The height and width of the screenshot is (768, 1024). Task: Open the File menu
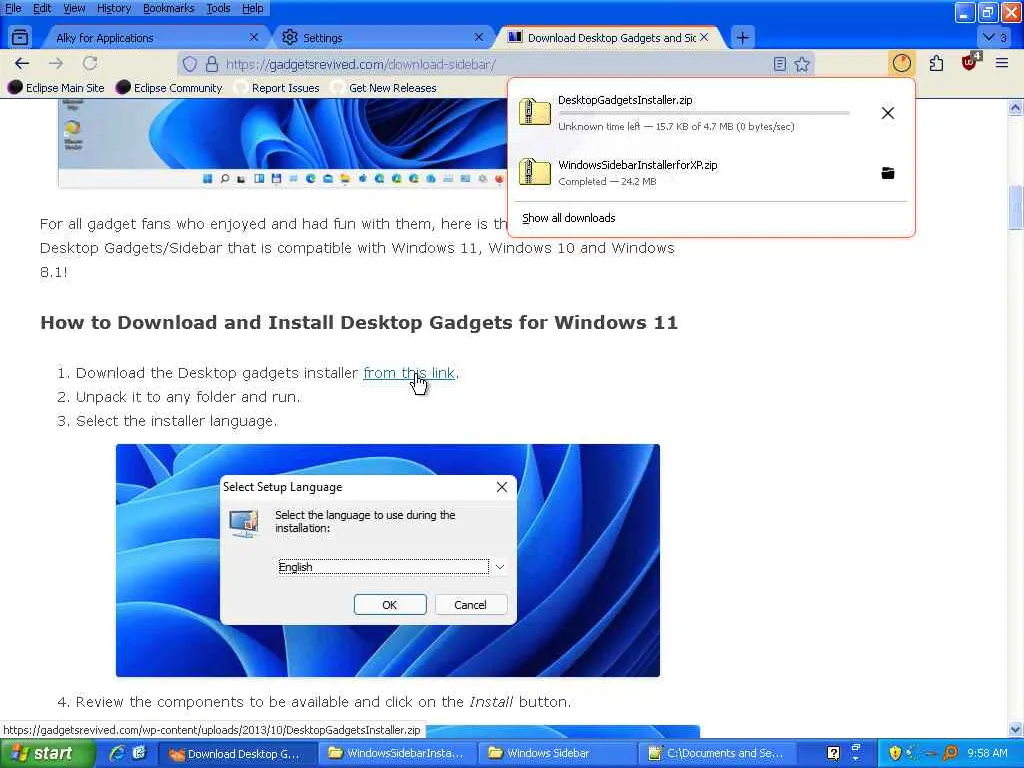point(13,8)
